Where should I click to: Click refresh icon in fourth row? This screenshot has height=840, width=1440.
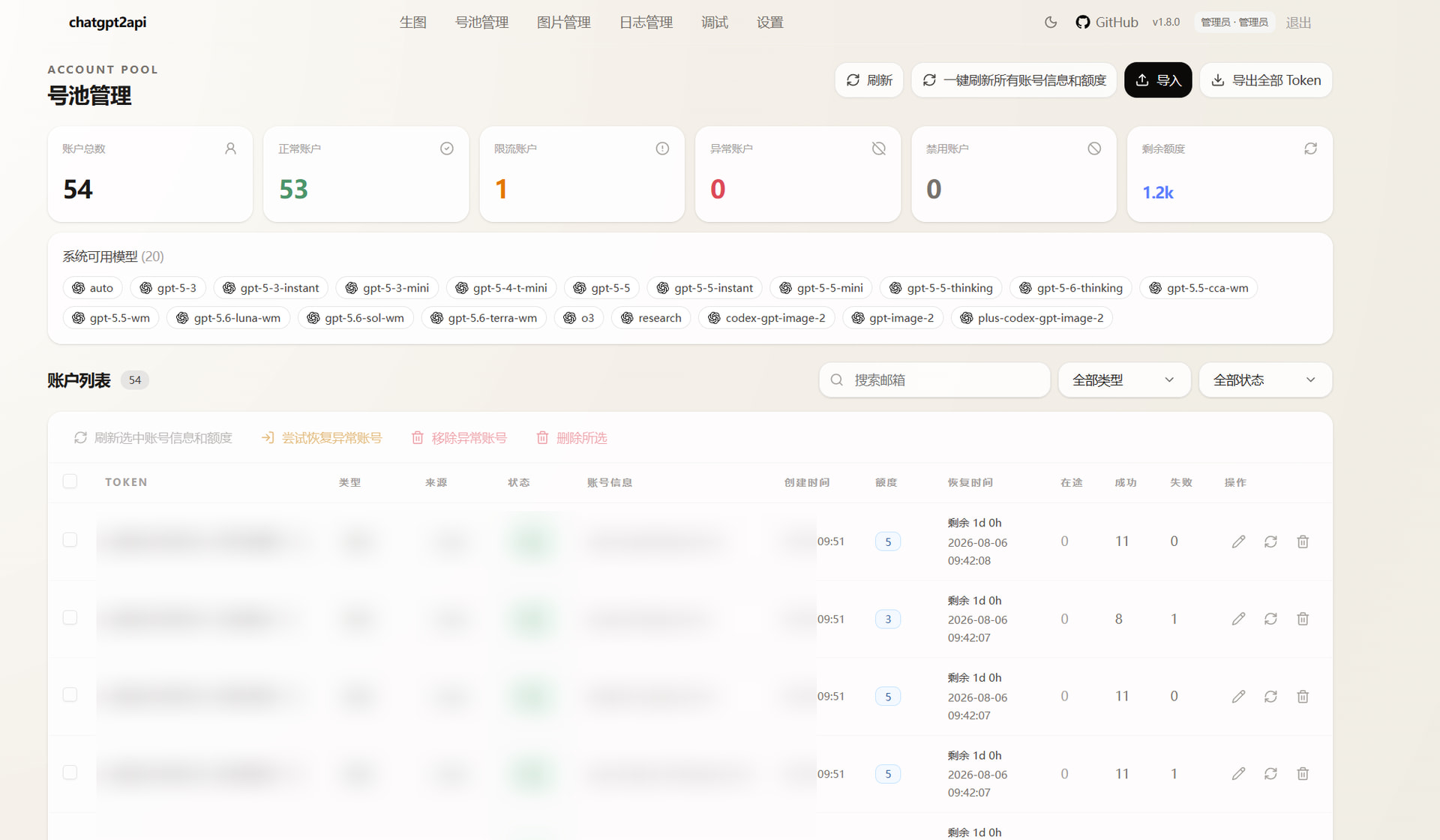click(x=1270, y=773)
